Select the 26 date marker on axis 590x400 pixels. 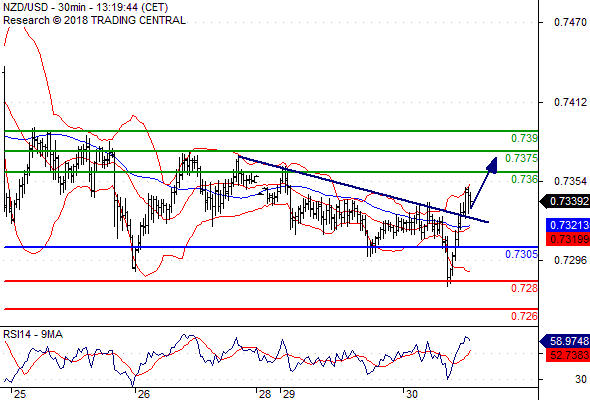point(143,394)
